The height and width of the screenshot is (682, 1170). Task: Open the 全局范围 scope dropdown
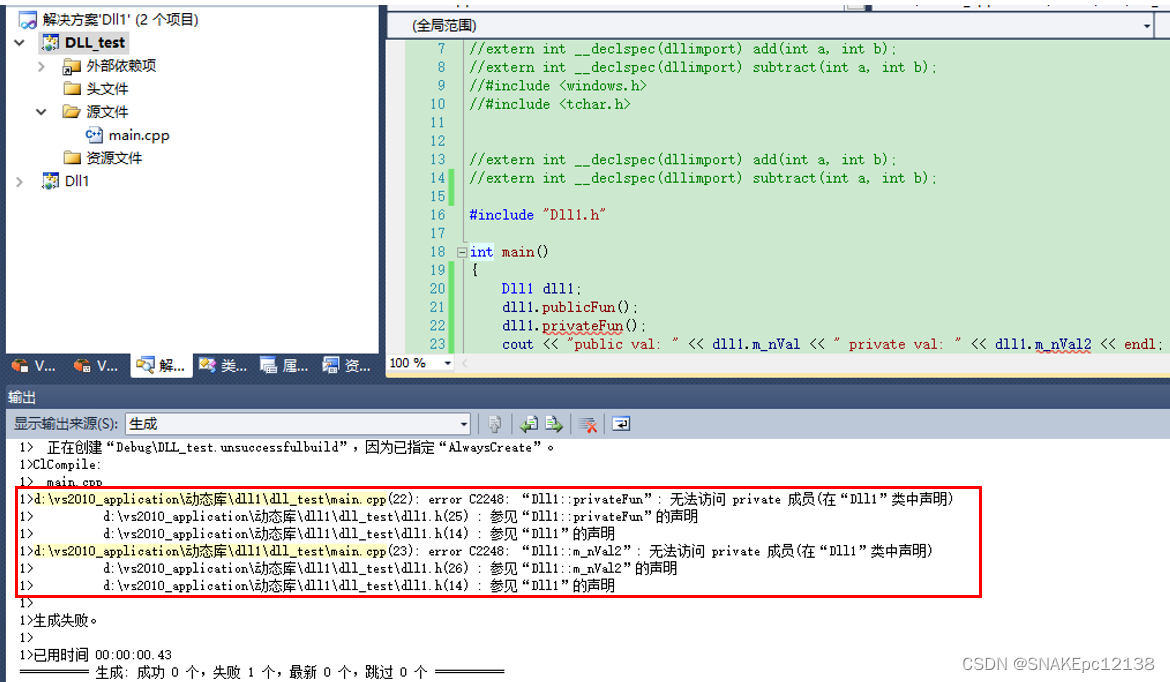point(1147,26)
